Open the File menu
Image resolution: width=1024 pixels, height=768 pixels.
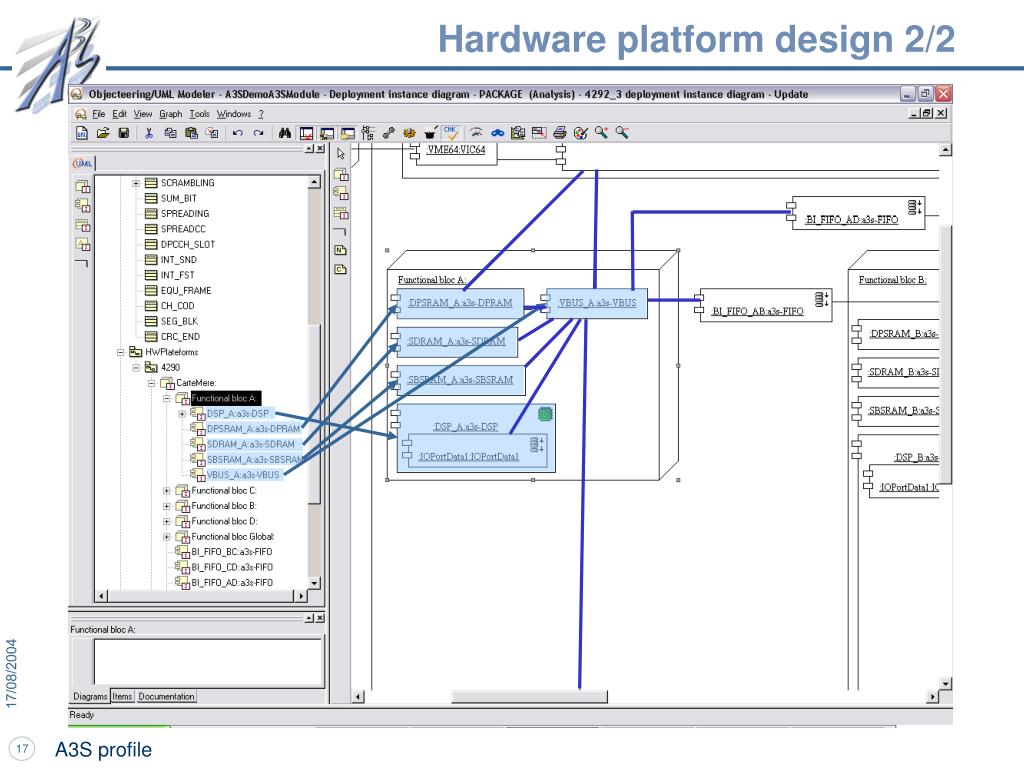coord(99,114)
